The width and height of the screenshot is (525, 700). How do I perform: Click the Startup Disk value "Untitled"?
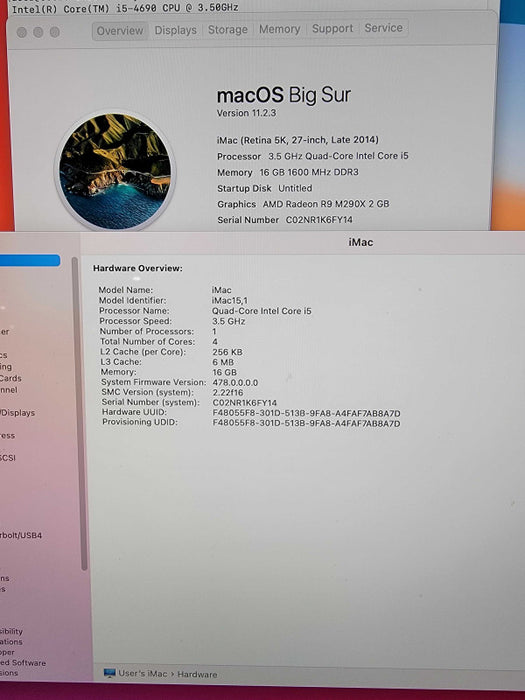(295, 188)
